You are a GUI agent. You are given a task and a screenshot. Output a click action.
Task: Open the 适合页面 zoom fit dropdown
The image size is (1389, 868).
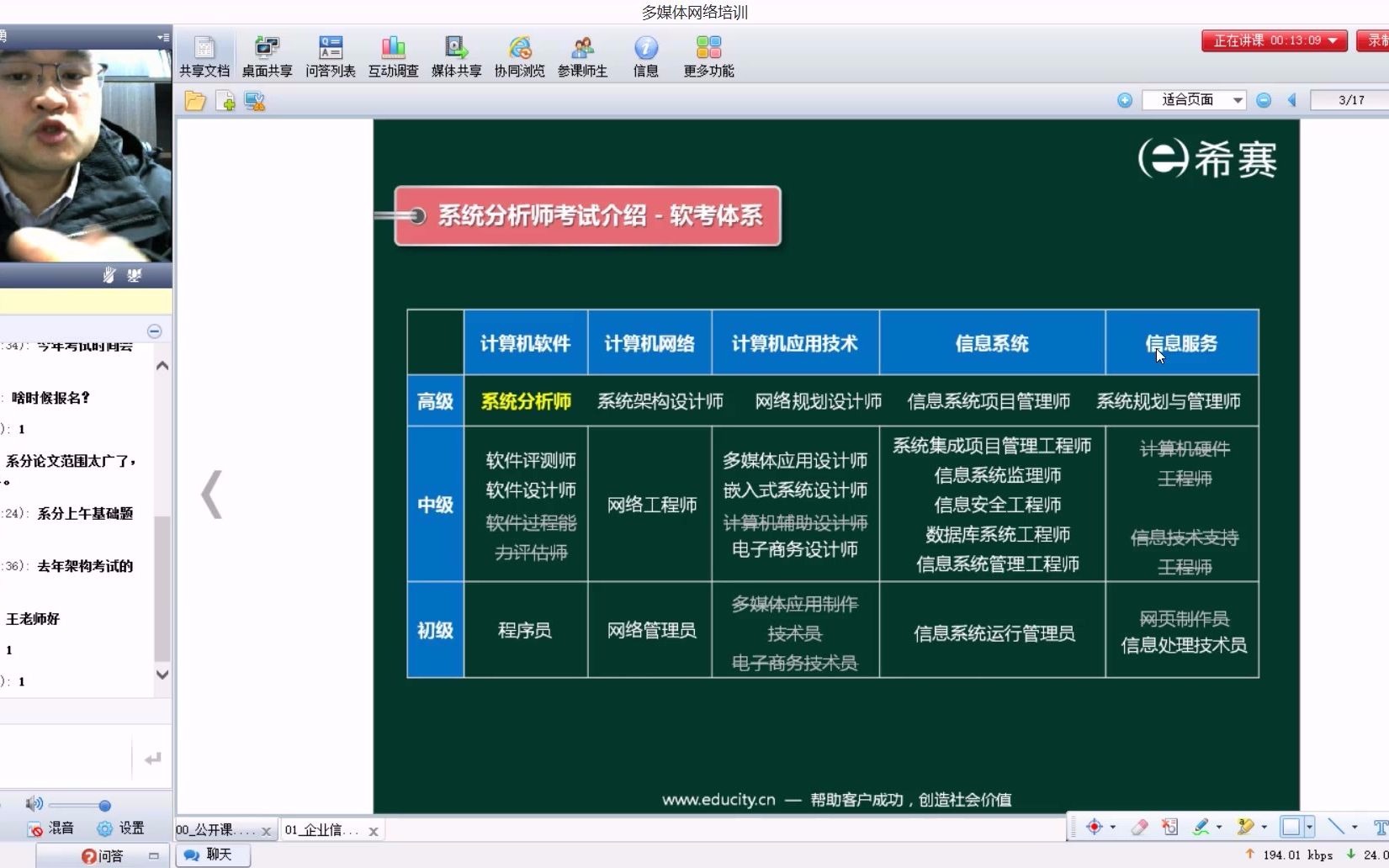pos(1194,100)
